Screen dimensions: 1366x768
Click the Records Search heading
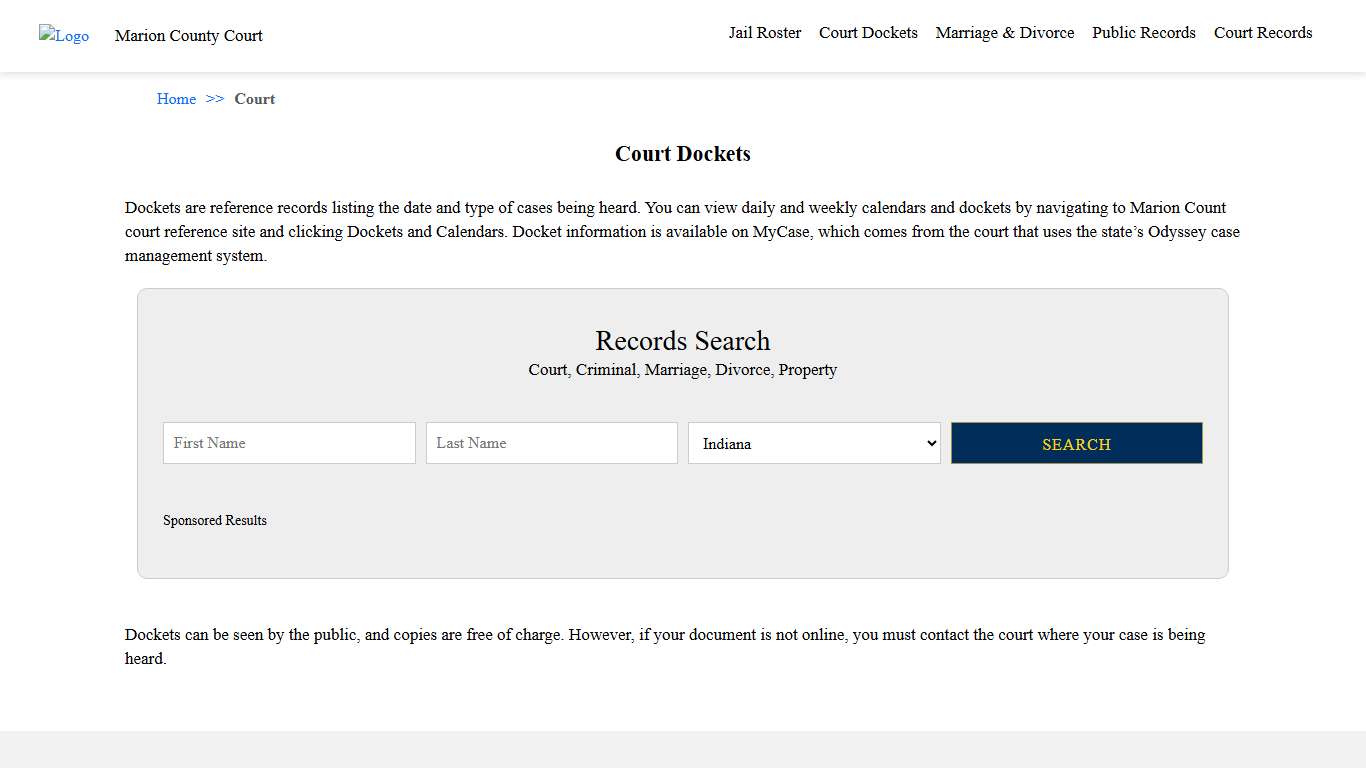682,341
